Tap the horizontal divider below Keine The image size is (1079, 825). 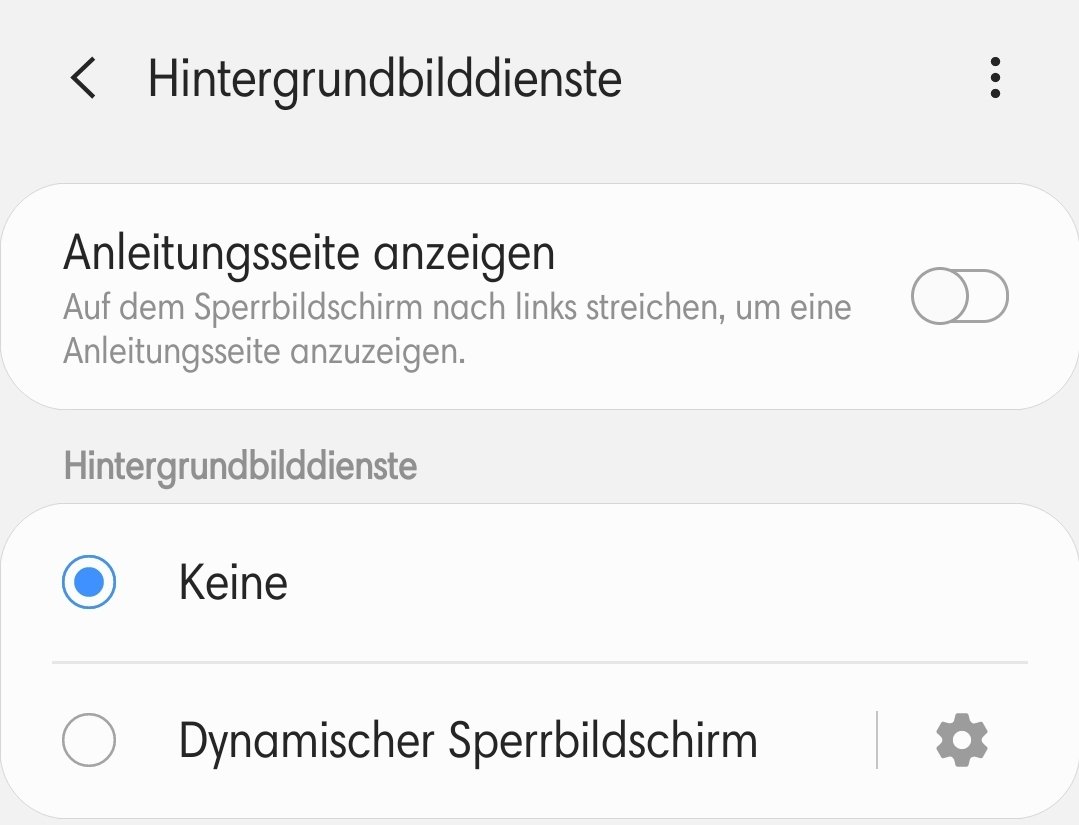[540, 663]
